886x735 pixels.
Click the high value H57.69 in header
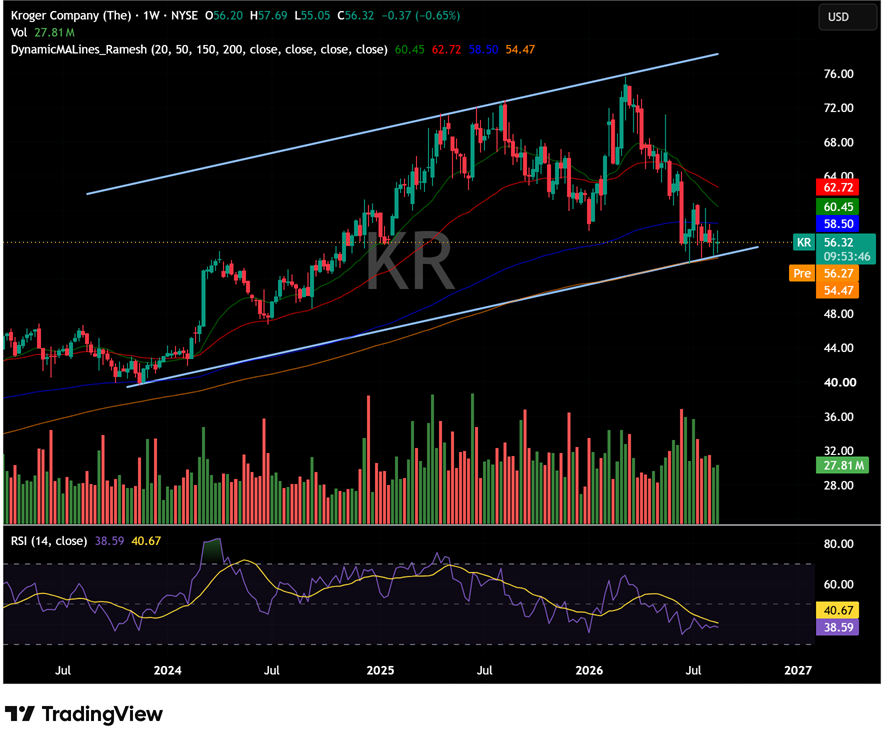(269, 15)
